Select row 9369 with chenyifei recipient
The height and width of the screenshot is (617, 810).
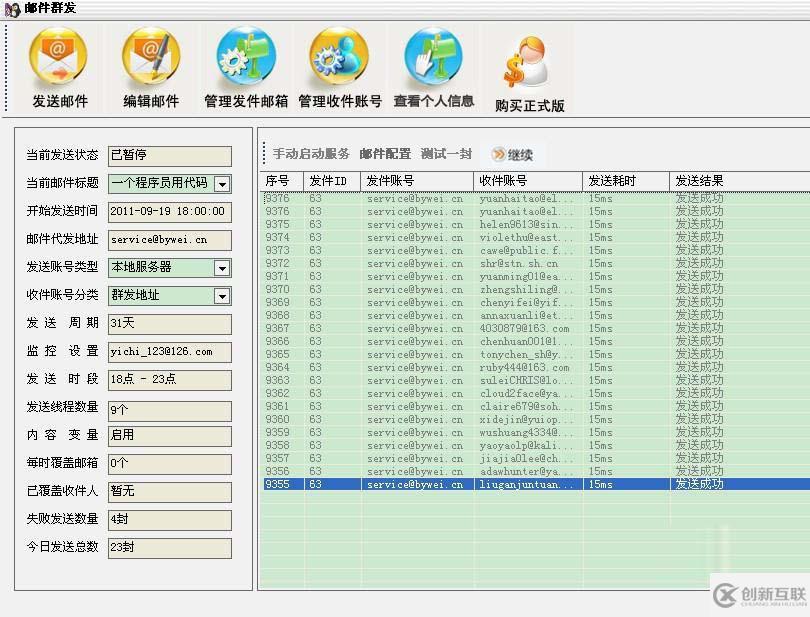535,302
